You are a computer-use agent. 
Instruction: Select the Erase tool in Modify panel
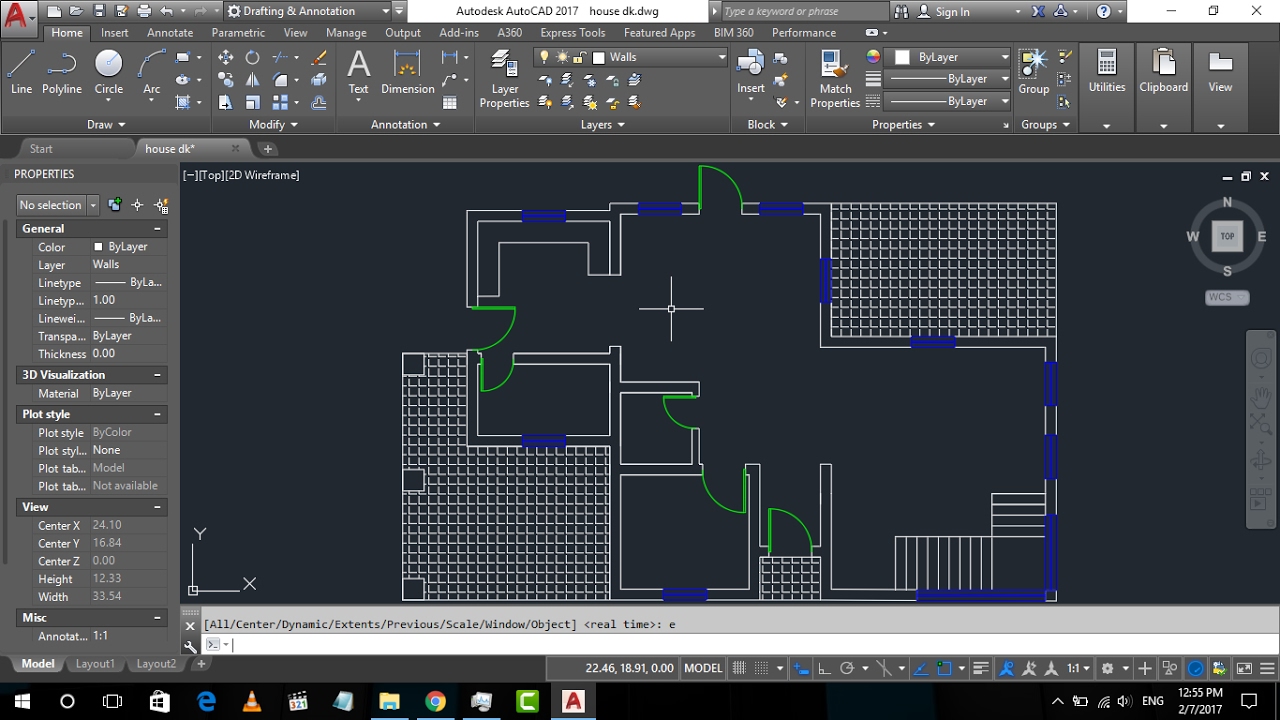tap(319, 57)
